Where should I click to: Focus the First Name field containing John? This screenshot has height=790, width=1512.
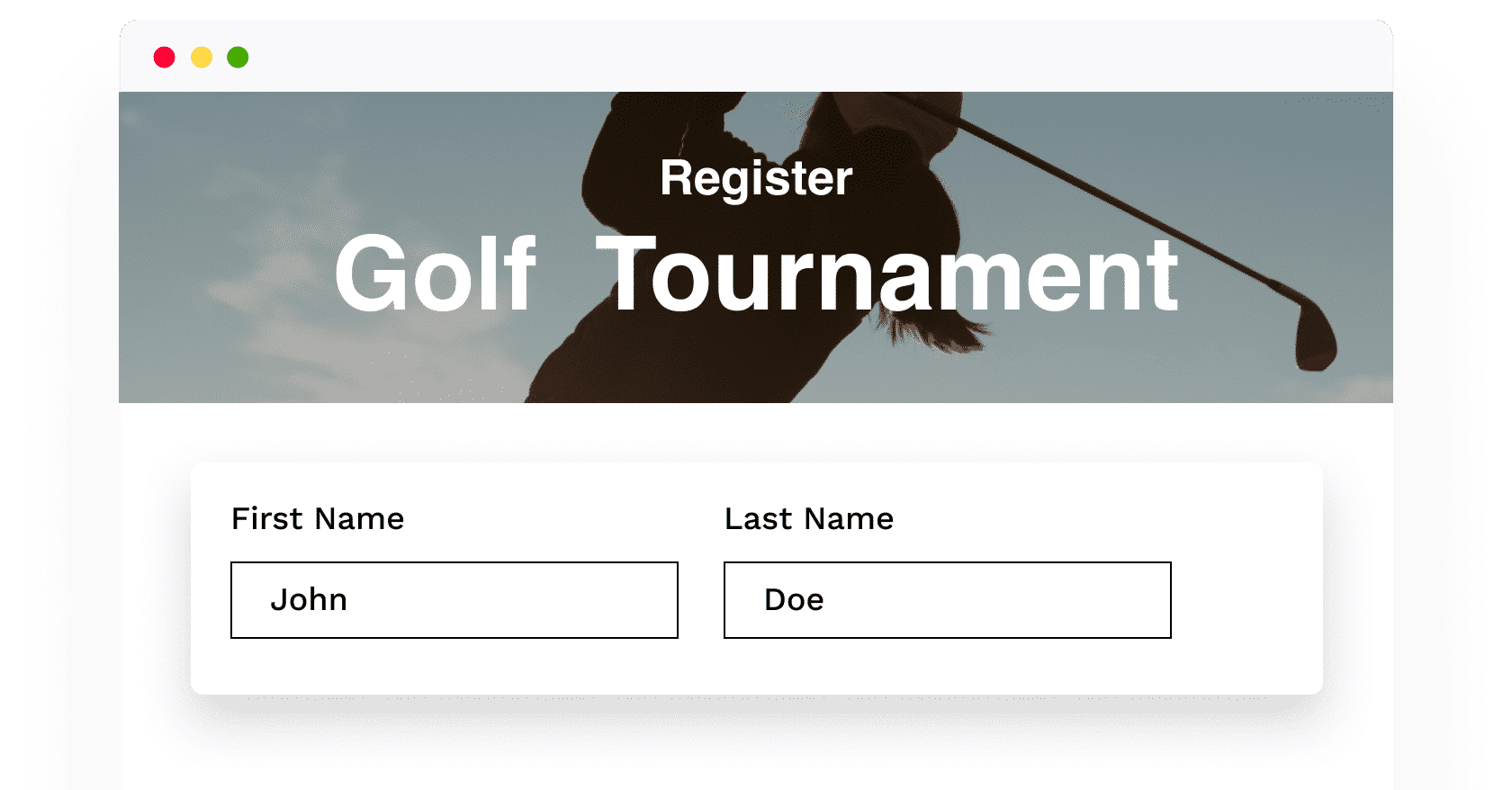(x=454, y=600)
